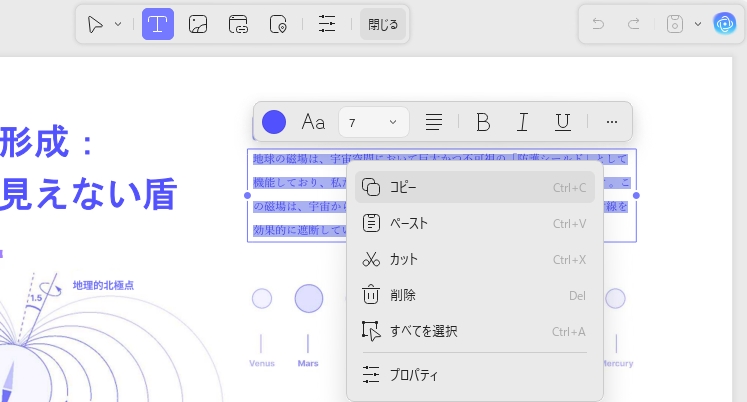Screen dimensions: 747x402
Task: Click the Mars planet circle
Action: (309, 299)
